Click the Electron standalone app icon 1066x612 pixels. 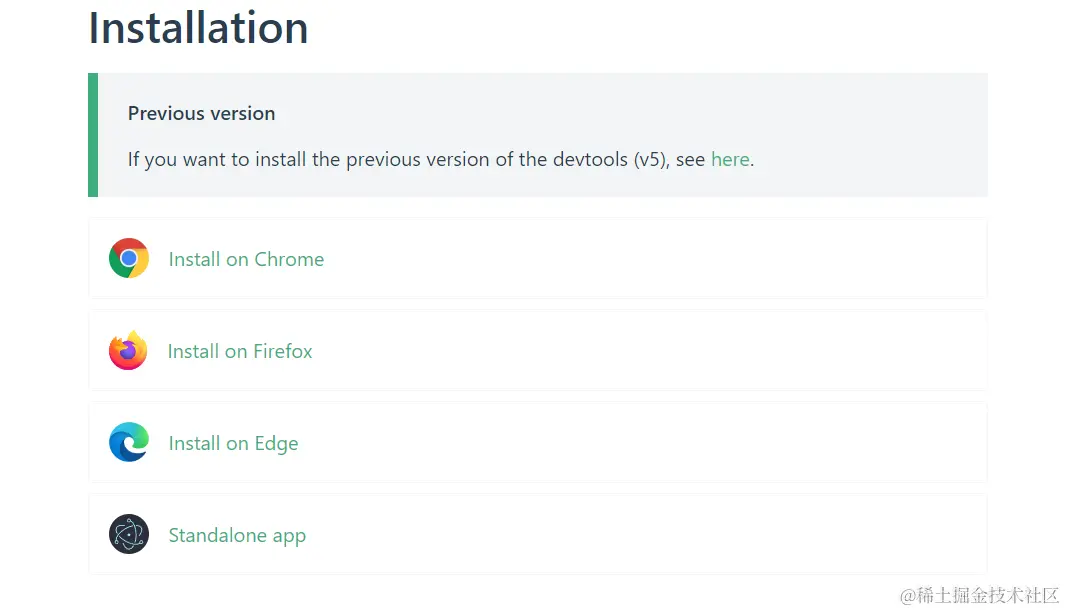[x=129, y=534]
